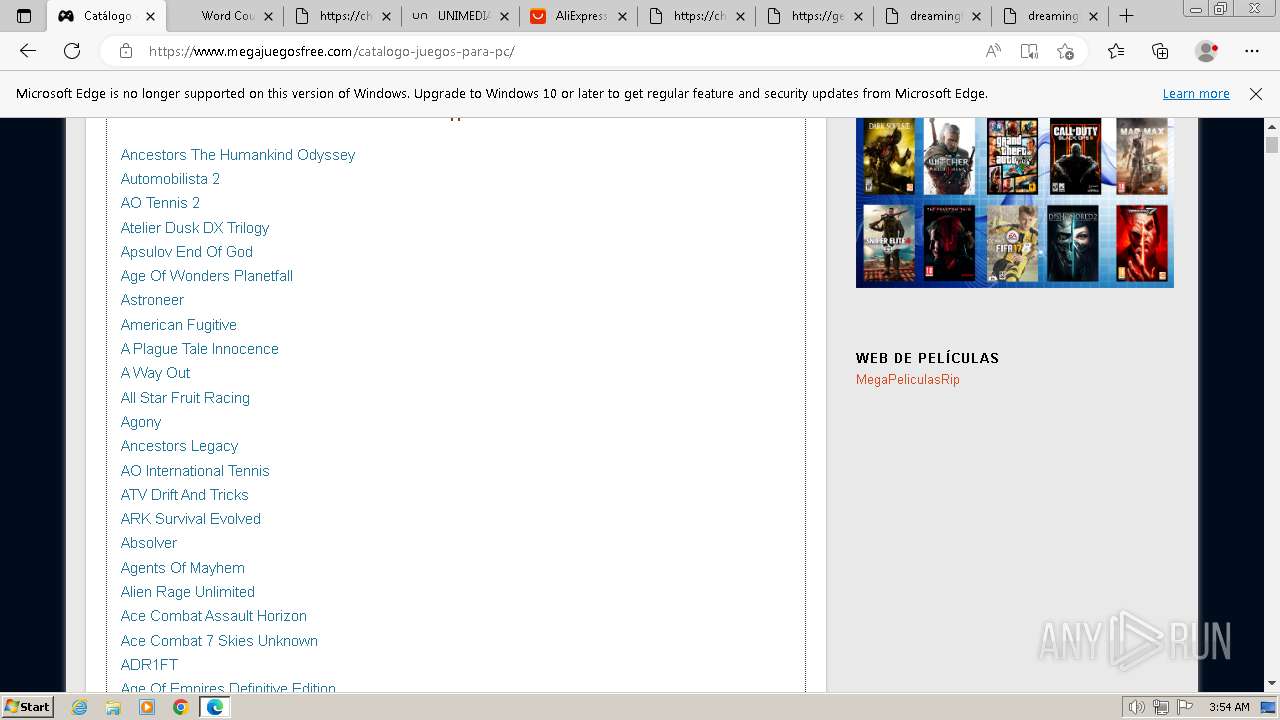The width and height of the screenshot is (1280, 720).
Task: Open AO International Tennis link
Action: (195, 471)
